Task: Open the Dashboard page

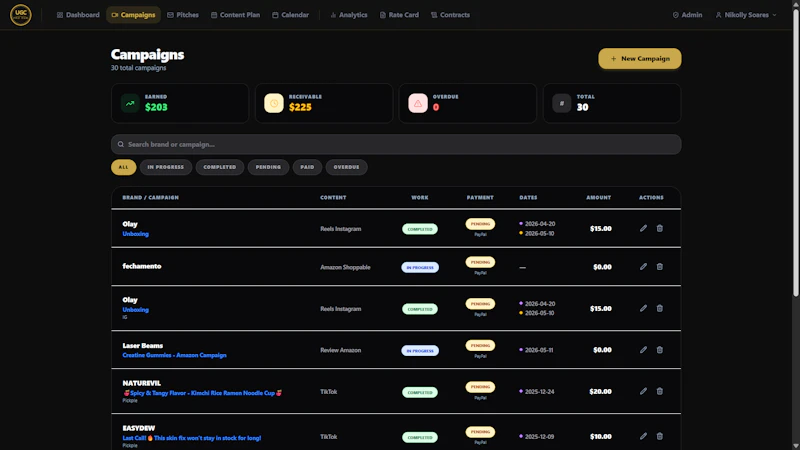Action: (x=78, y=15)
